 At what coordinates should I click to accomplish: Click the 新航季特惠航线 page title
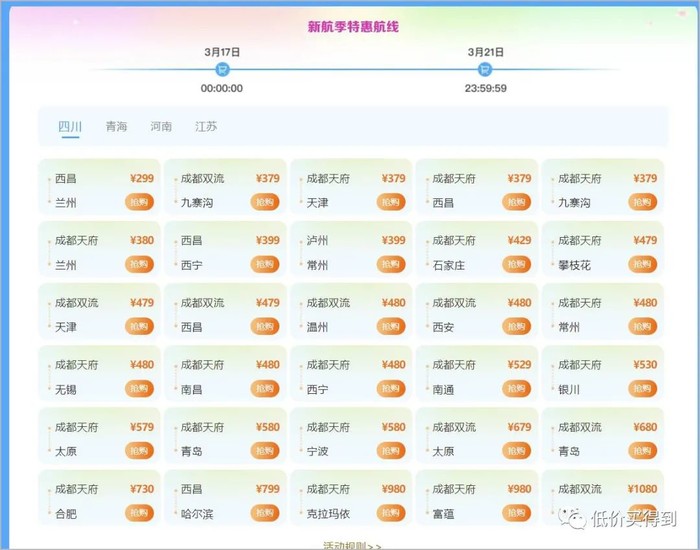click(x=352, y=27)
